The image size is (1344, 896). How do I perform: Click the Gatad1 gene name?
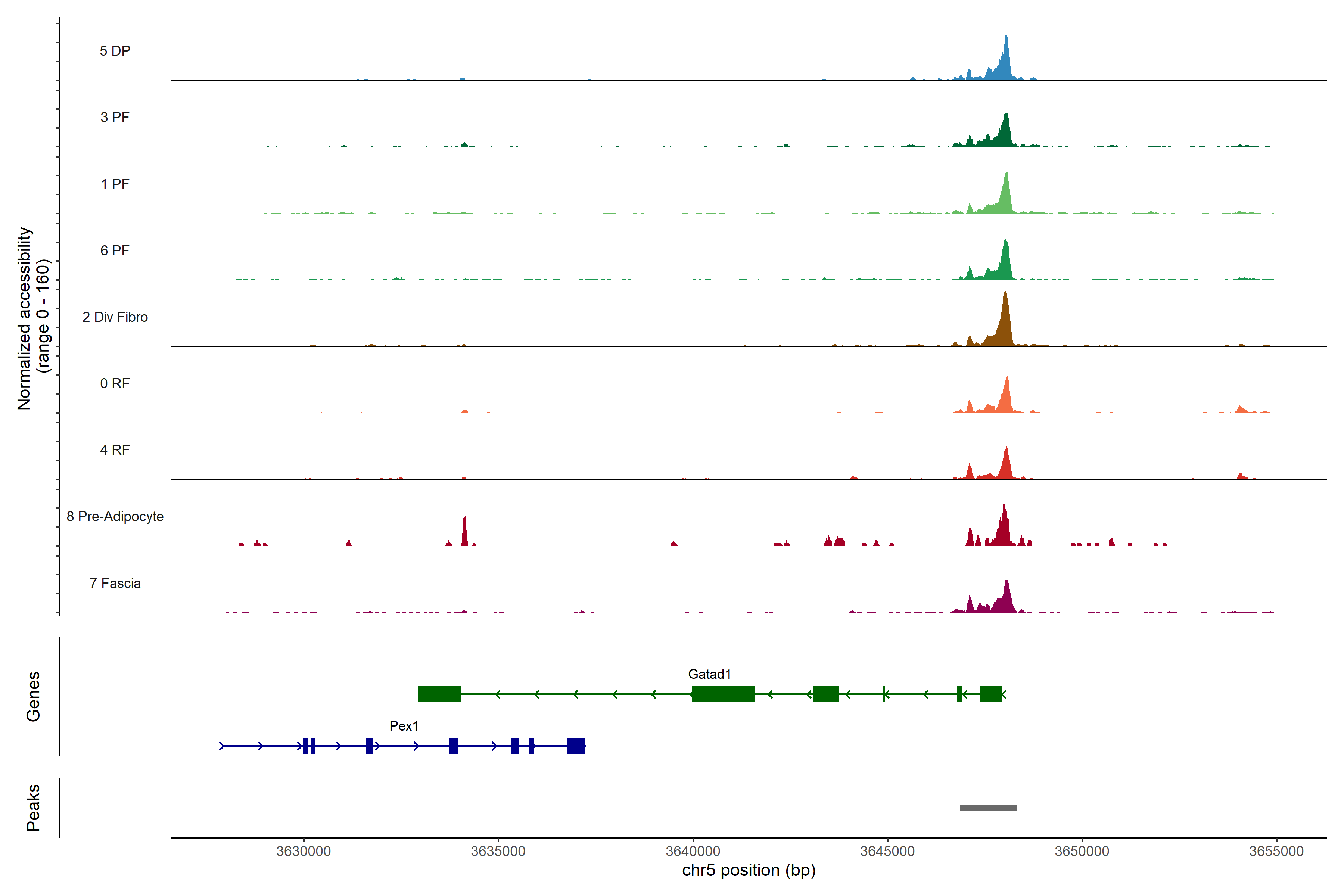[709, 674]
